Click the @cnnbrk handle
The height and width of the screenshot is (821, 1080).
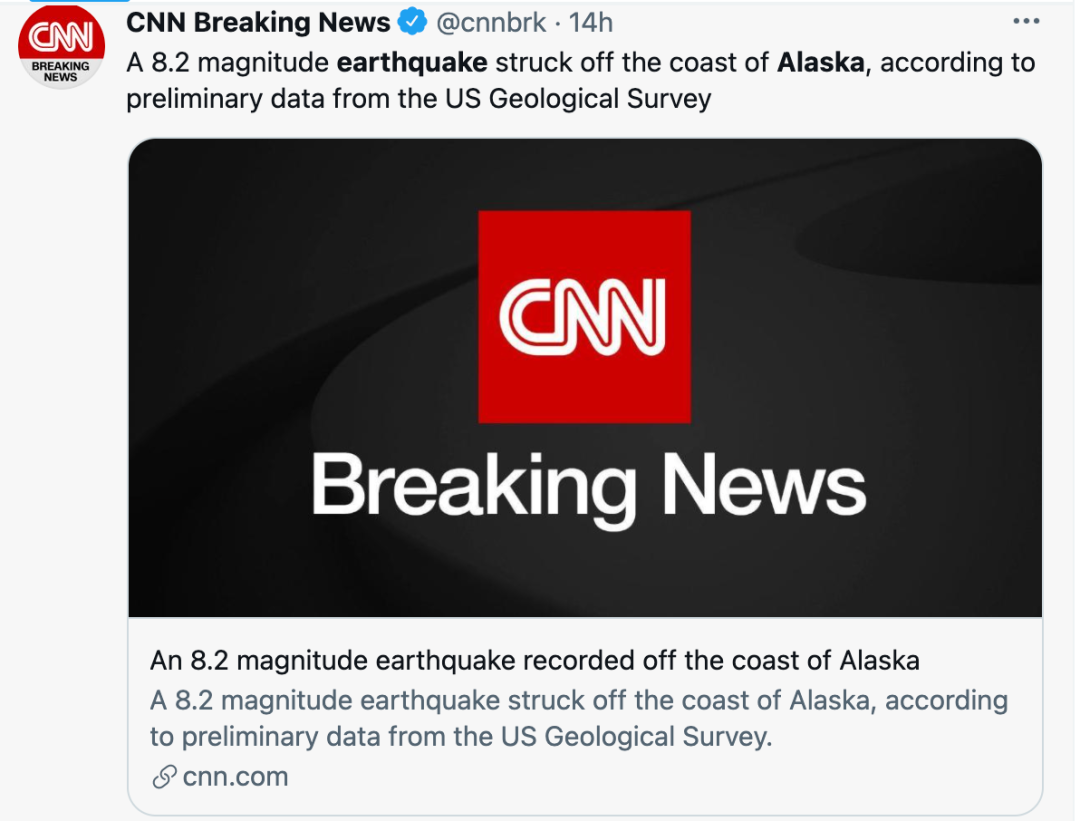491,22
